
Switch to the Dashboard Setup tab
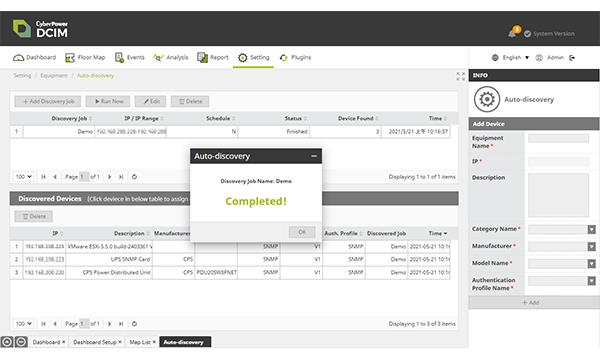pyautogui.click(x=97, y=342)
